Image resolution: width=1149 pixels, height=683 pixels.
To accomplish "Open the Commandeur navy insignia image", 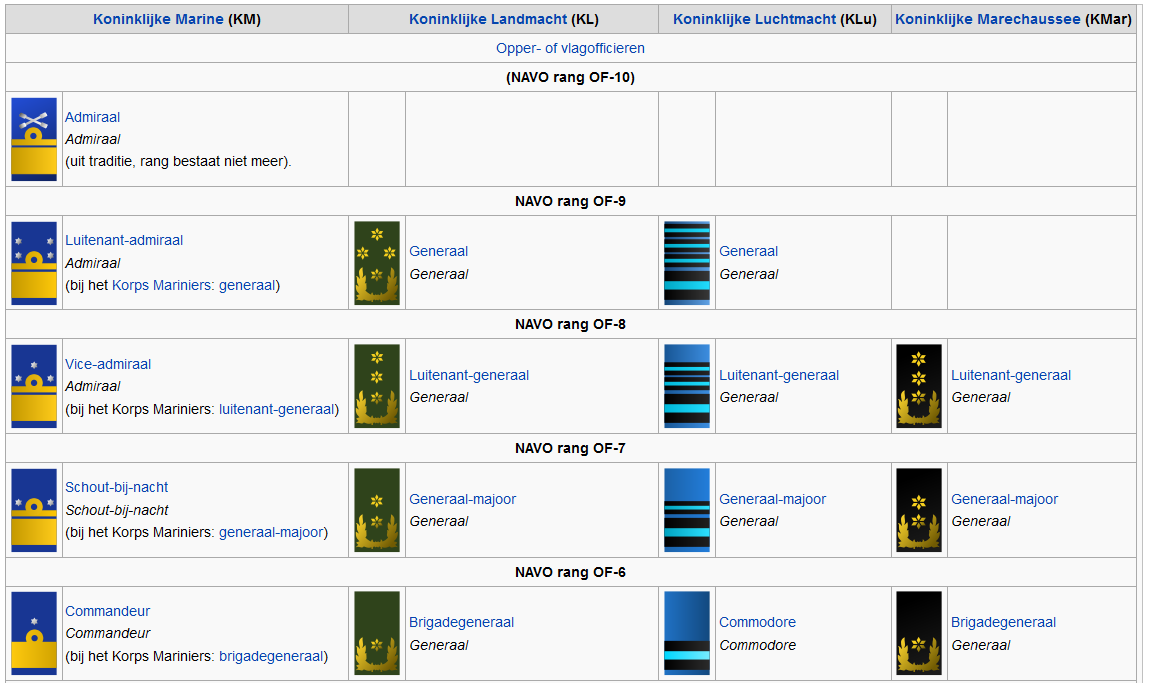I will coord(34,633).
